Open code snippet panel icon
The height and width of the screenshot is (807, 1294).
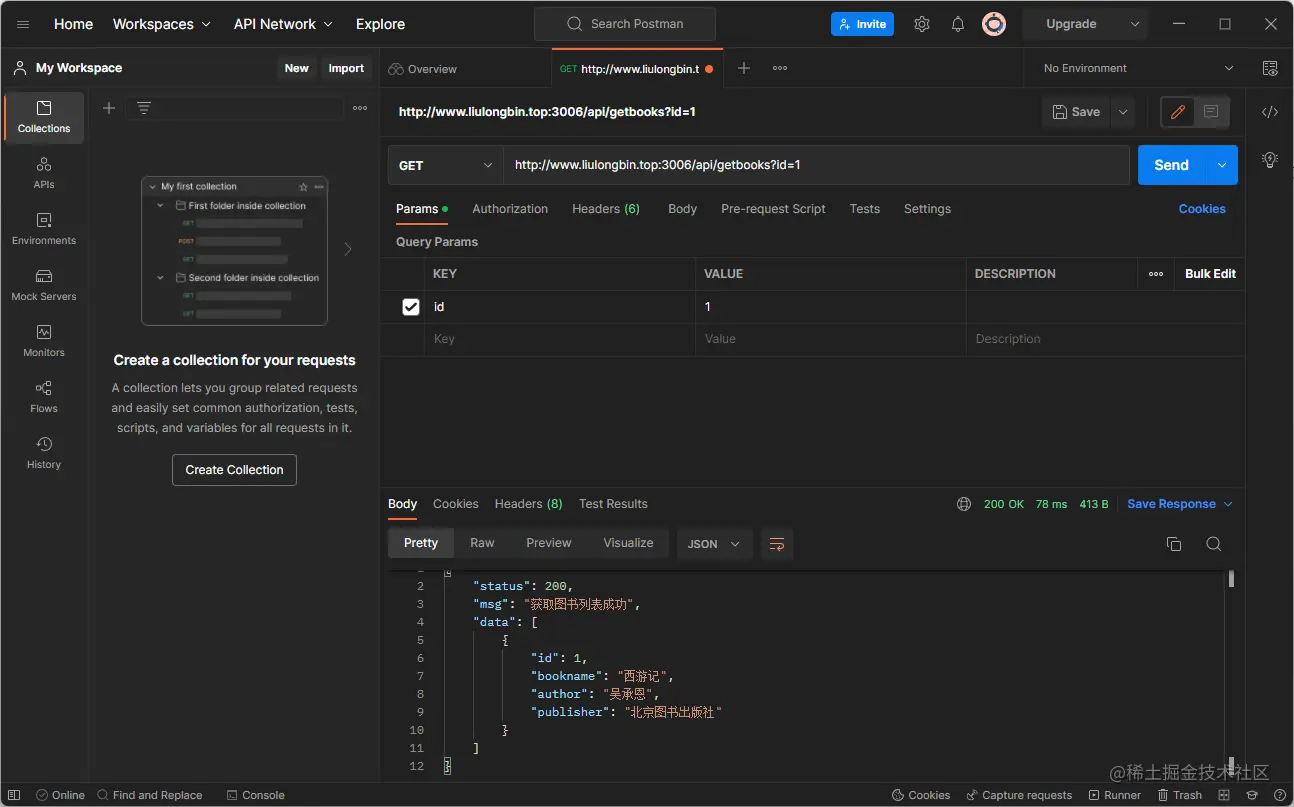click(1270, 112)
